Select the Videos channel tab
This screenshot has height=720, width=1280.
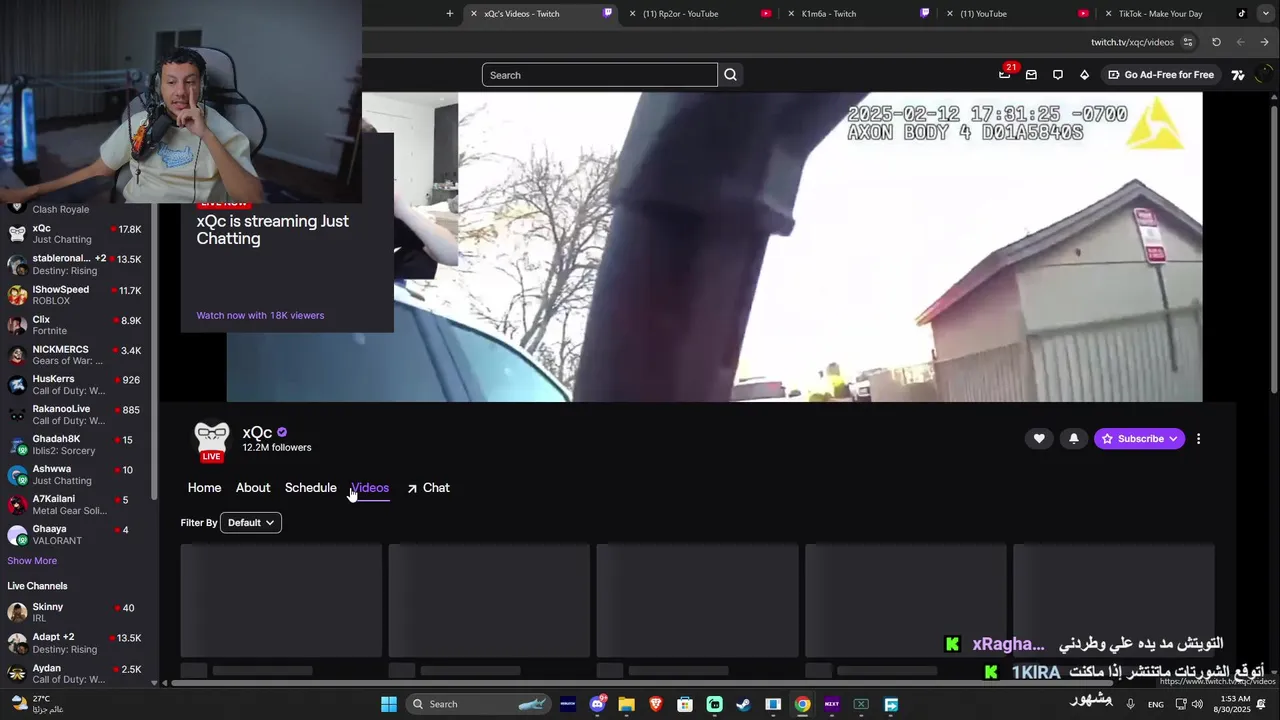coord(370,488)
